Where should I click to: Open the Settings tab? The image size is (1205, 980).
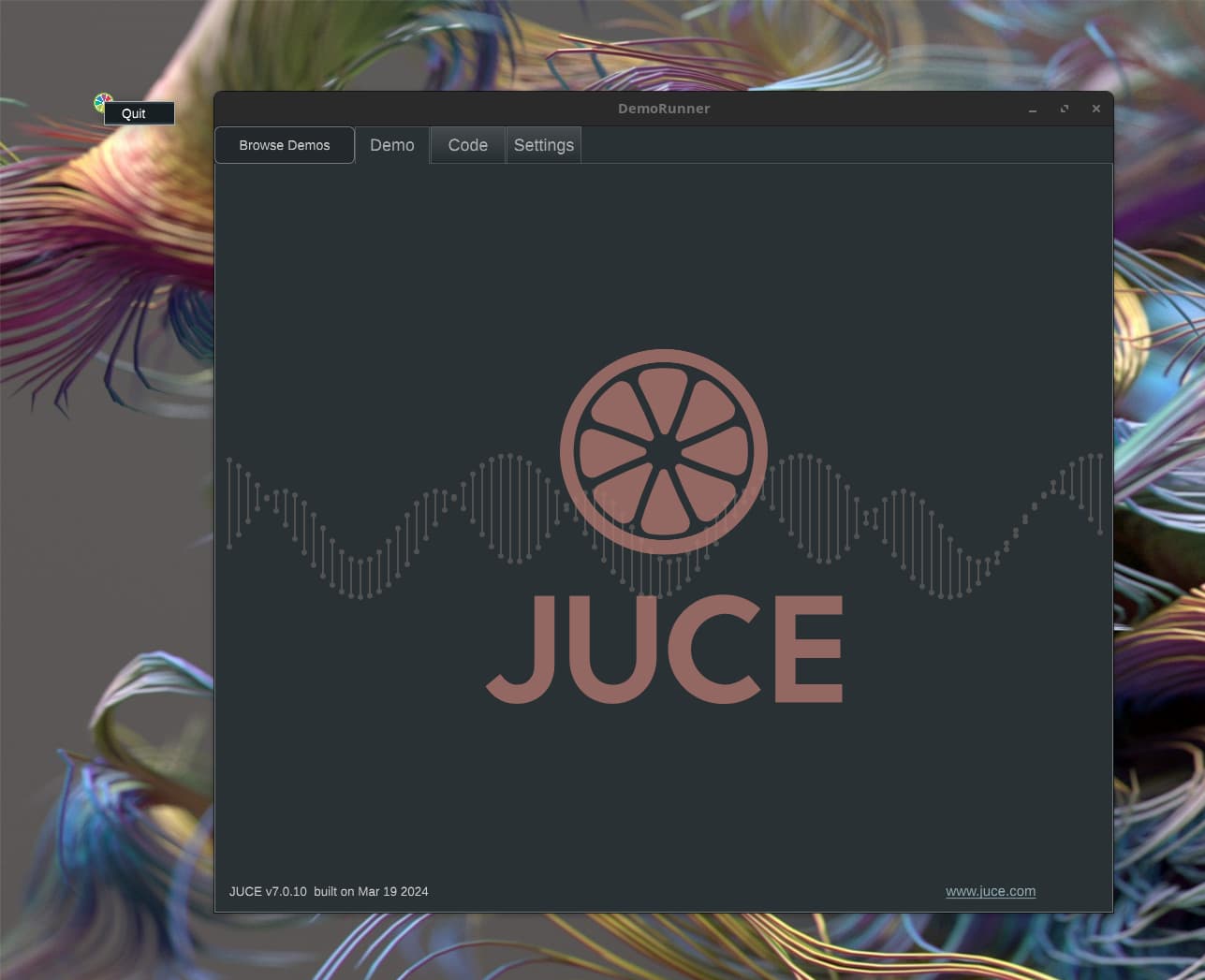coord(544,145)
